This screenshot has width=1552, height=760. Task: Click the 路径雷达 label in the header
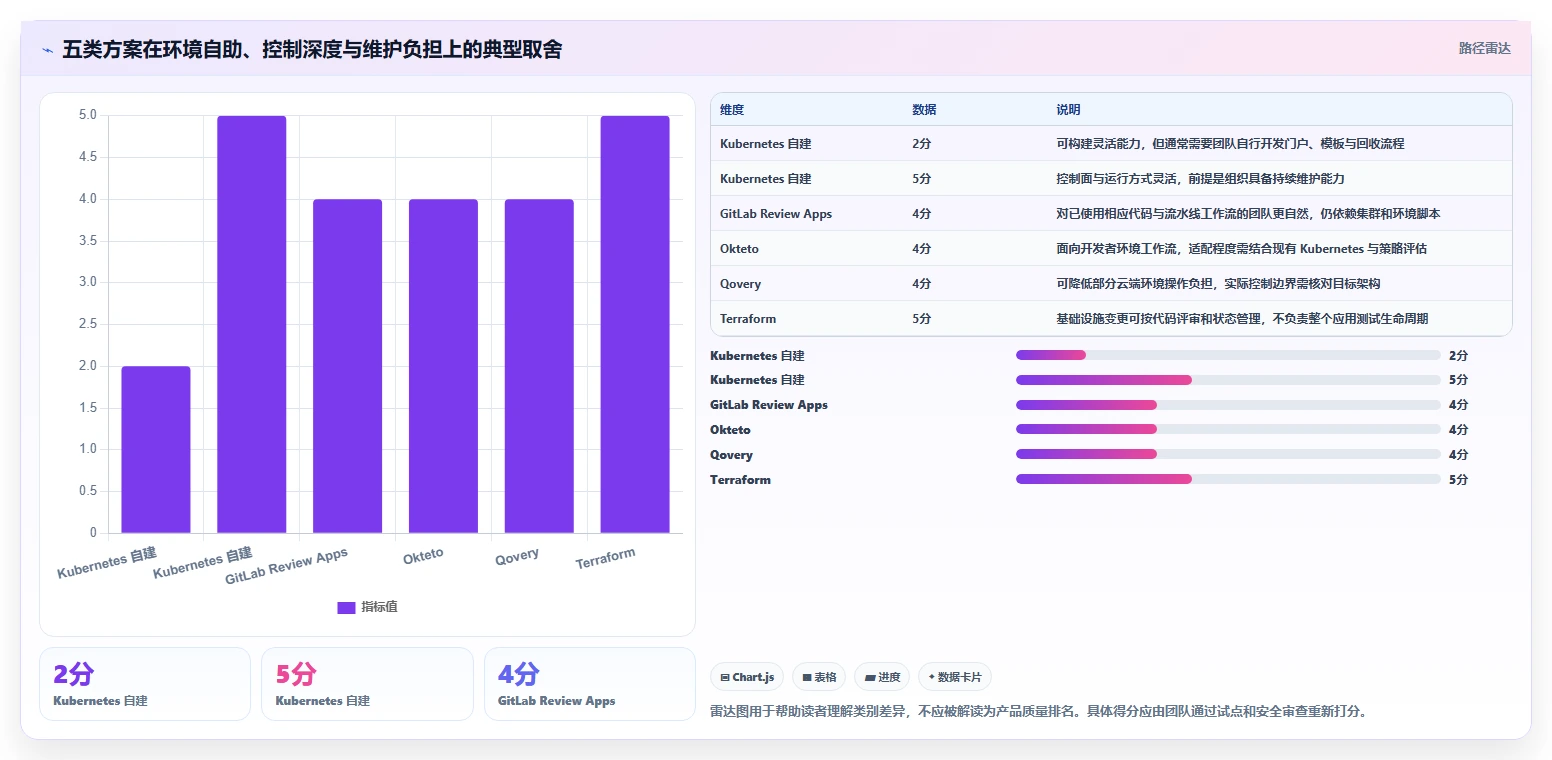pos(1484,48)
